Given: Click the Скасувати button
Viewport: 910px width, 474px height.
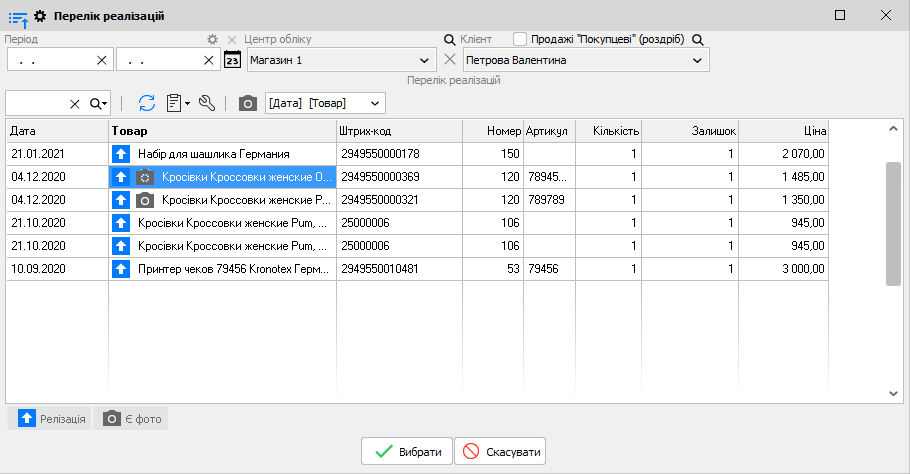Looking at the screenshot, I should click(x=500, y=452).
